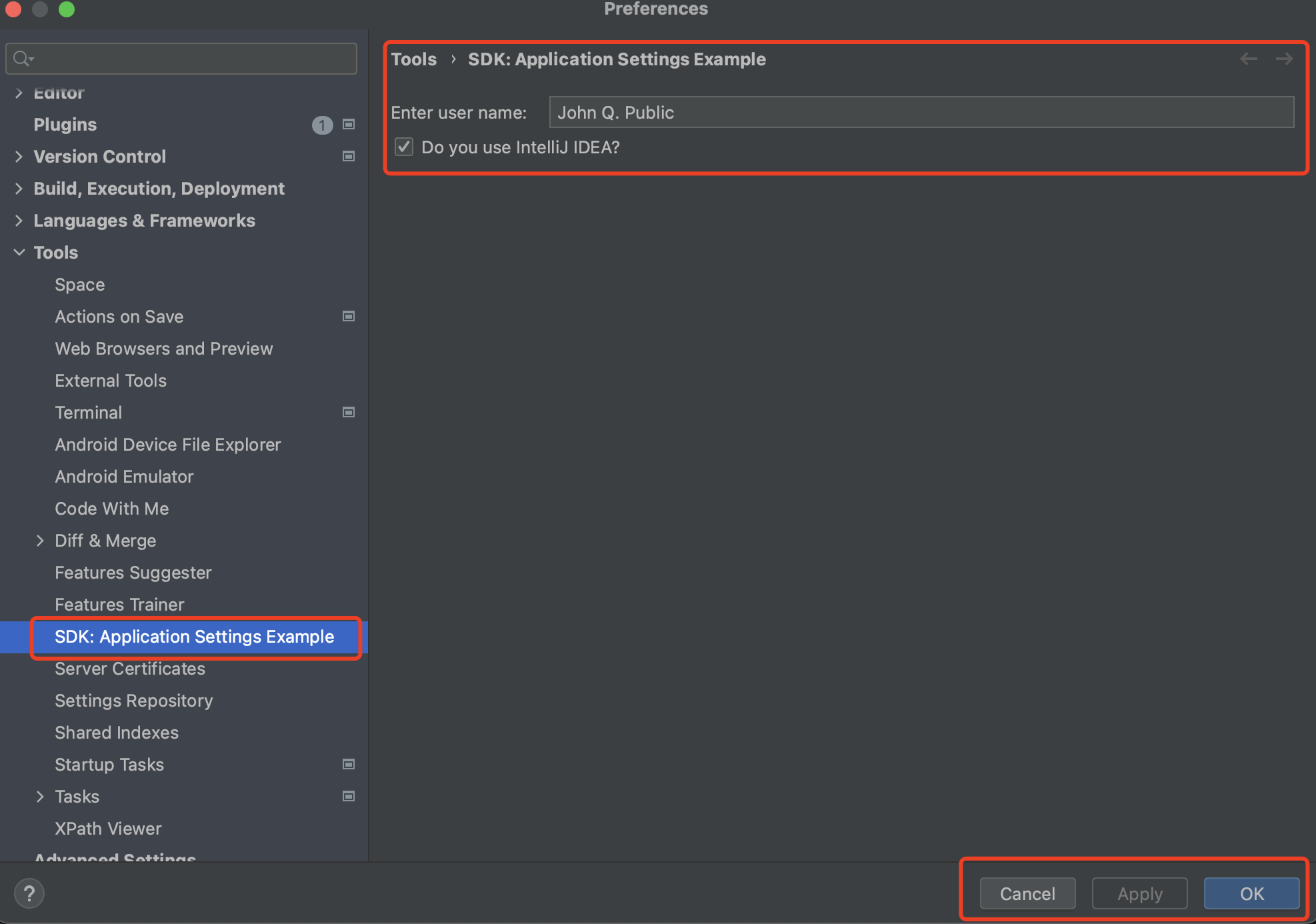Viewport: 1316px width, 924px height.
Task: Click the indicator icon beside Terminal
Action: pyautogui.click(x=348, y=413)
